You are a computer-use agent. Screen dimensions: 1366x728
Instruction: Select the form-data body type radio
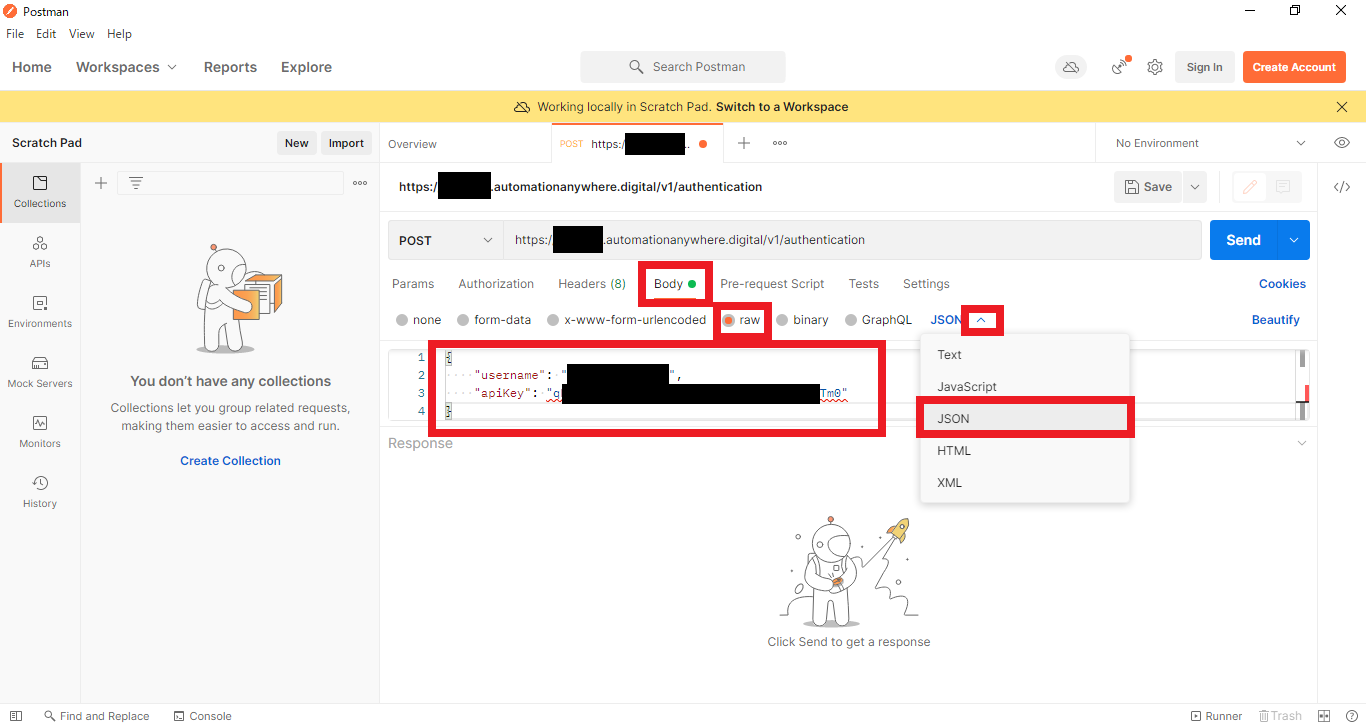[x=463, y=320]
